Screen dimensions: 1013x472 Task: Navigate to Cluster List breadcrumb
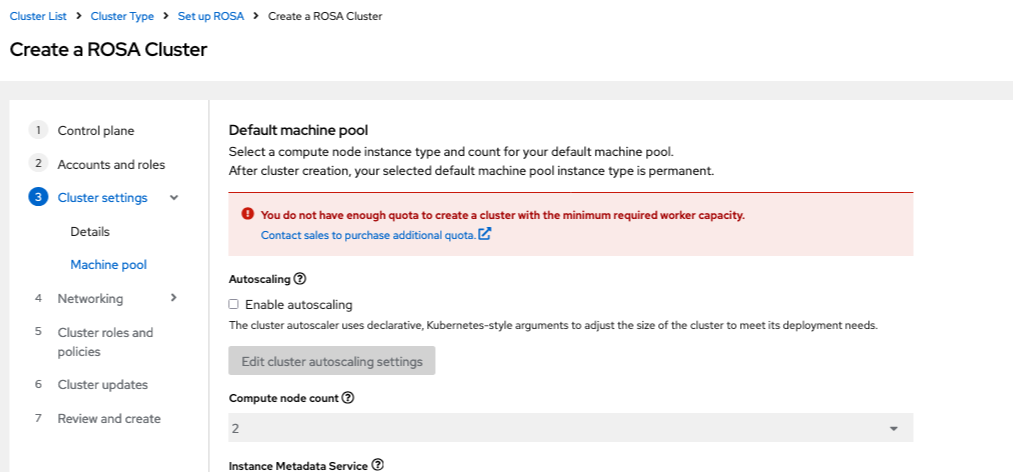point(38,16)
